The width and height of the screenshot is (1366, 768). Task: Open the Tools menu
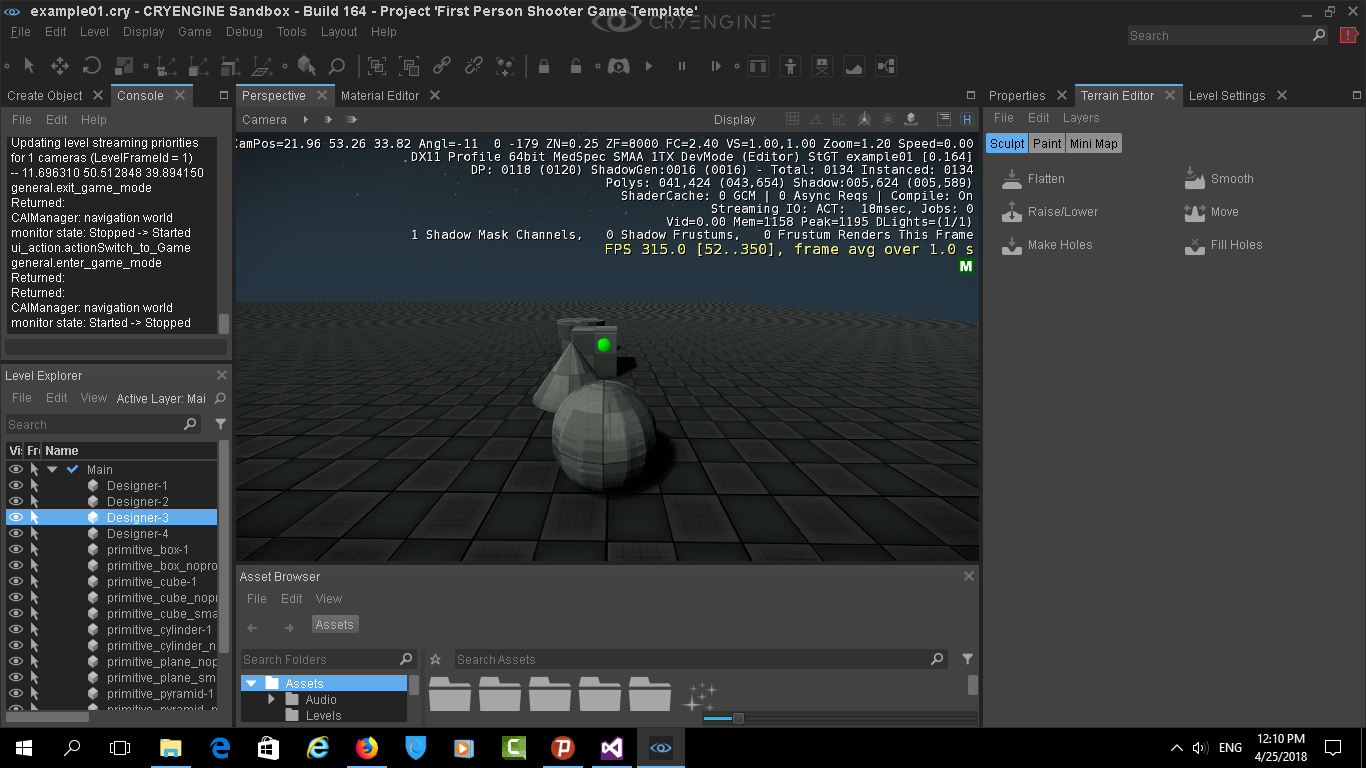[292, 32]
